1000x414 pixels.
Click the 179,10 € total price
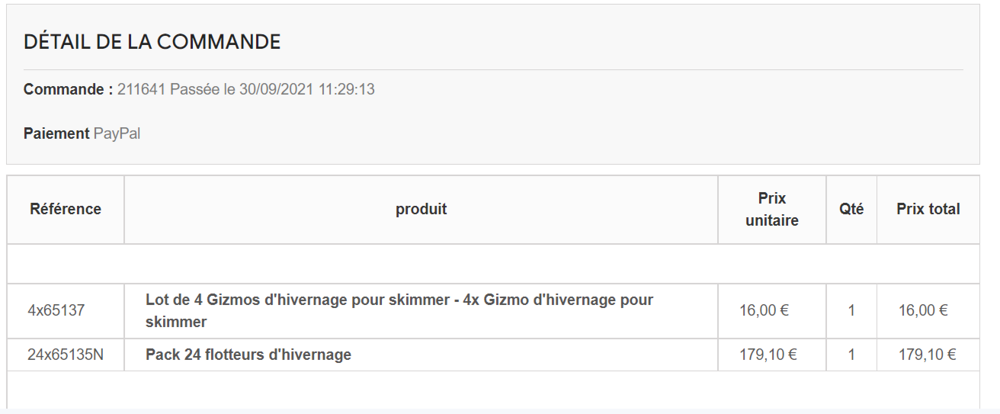927,355
